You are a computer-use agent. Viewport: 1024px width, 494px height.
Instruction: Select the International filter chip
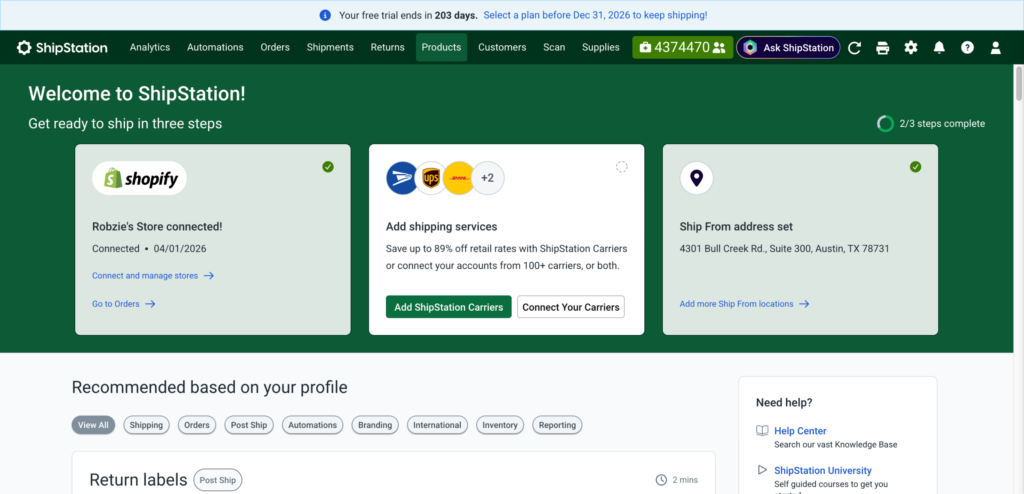point(438,425)
